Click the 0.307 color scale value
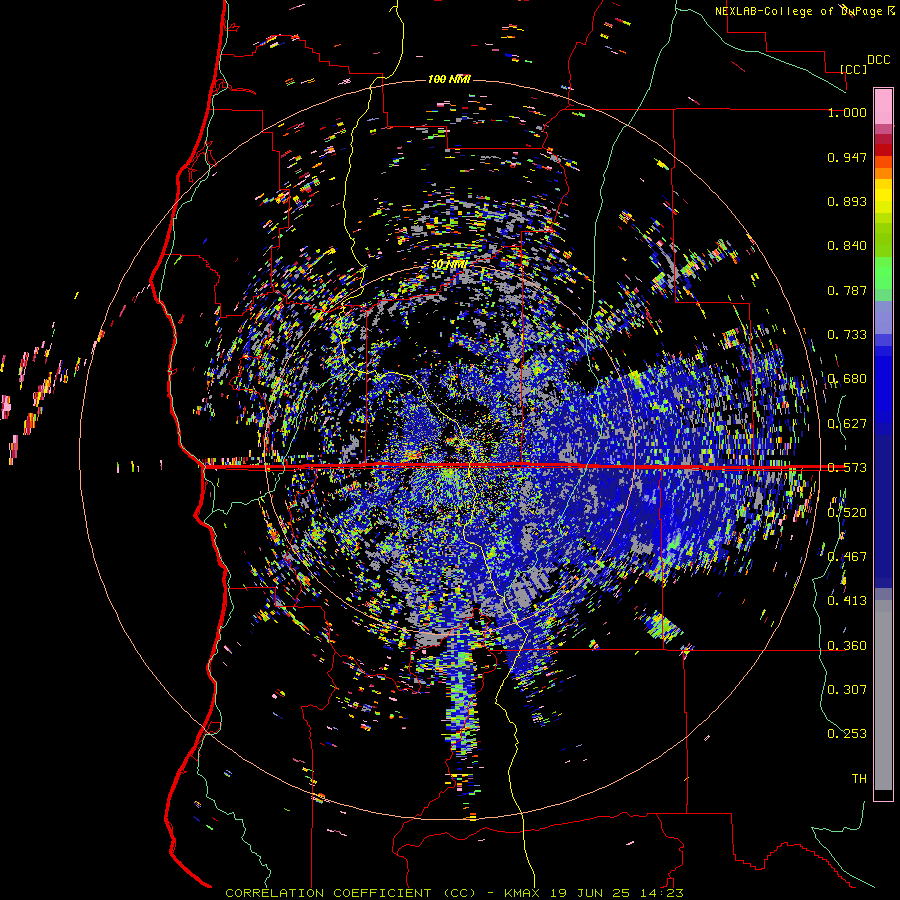The image size is (900, 900). pyautogui.click(x=847, y=689)
